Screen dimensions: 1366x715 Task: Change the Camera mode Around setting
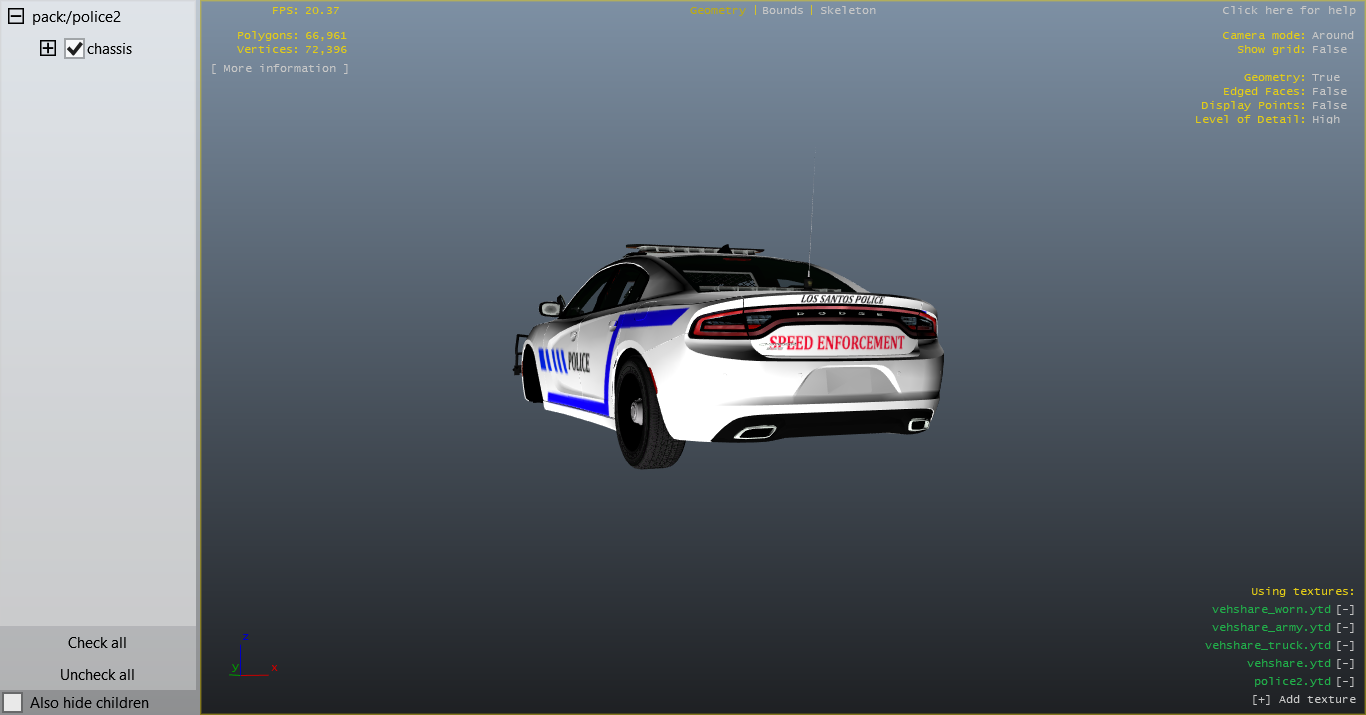point(1332,35)
